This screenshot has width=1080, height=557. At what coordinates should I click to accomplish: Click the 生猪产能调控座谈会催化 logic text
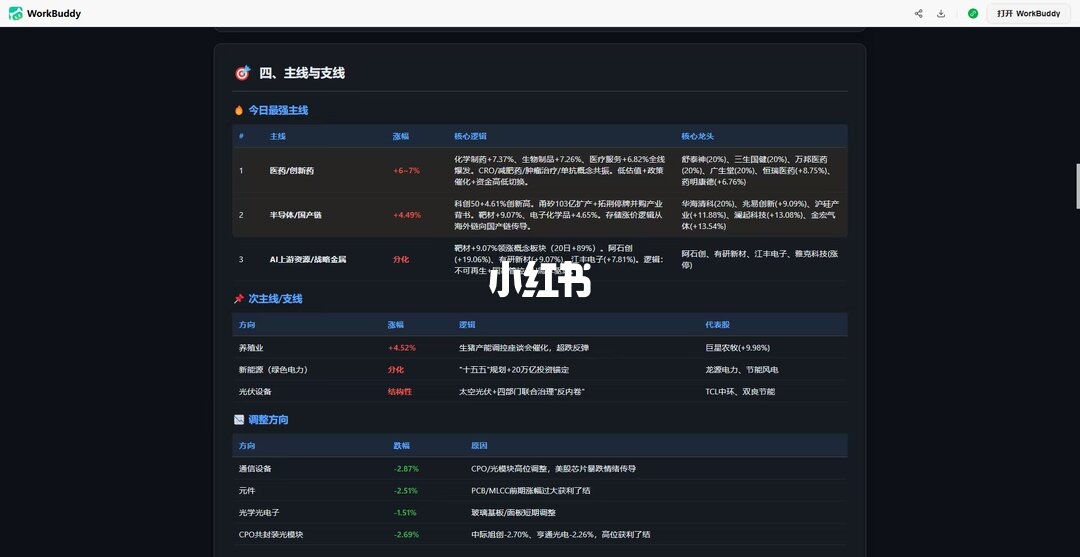tap(524, 348)
